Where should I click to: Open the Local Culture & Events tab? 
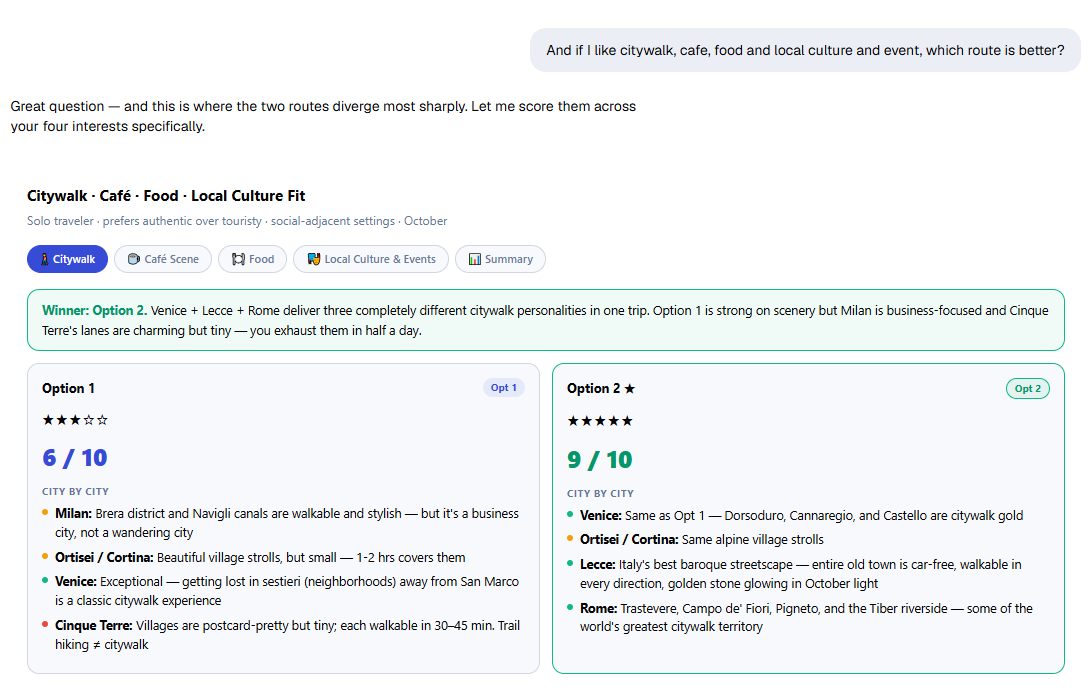pos(371,259)
